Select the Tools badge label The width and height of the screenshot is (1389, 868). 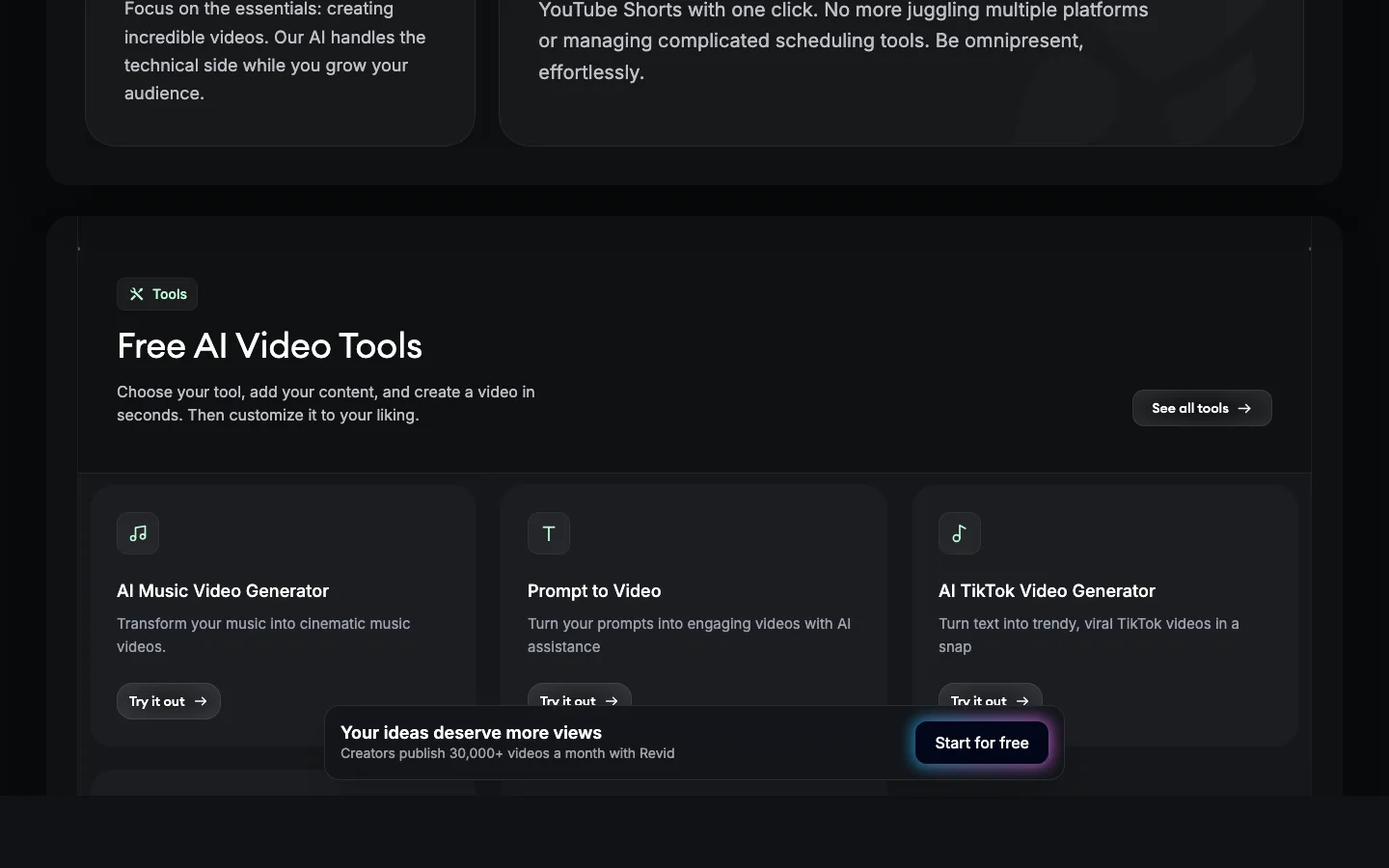tap(170, 294)
